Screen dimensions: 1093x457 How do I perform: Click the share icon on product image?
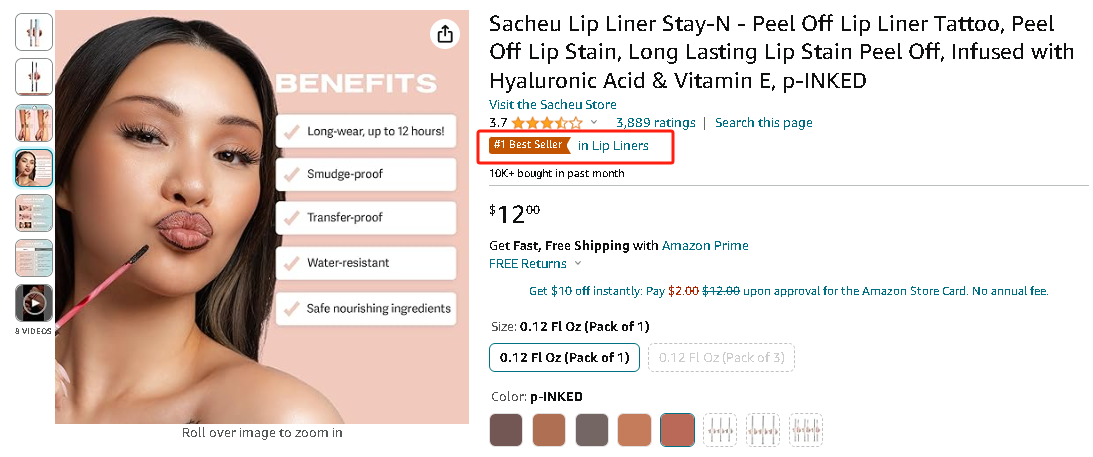444,34
